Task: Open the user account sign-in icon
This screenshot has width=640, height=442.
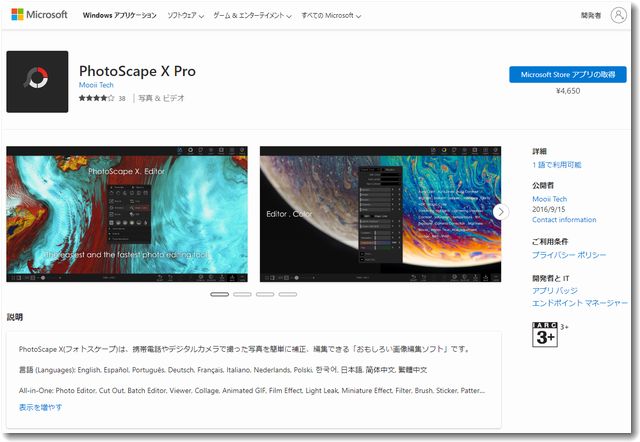Action: (x=618, y=15)
